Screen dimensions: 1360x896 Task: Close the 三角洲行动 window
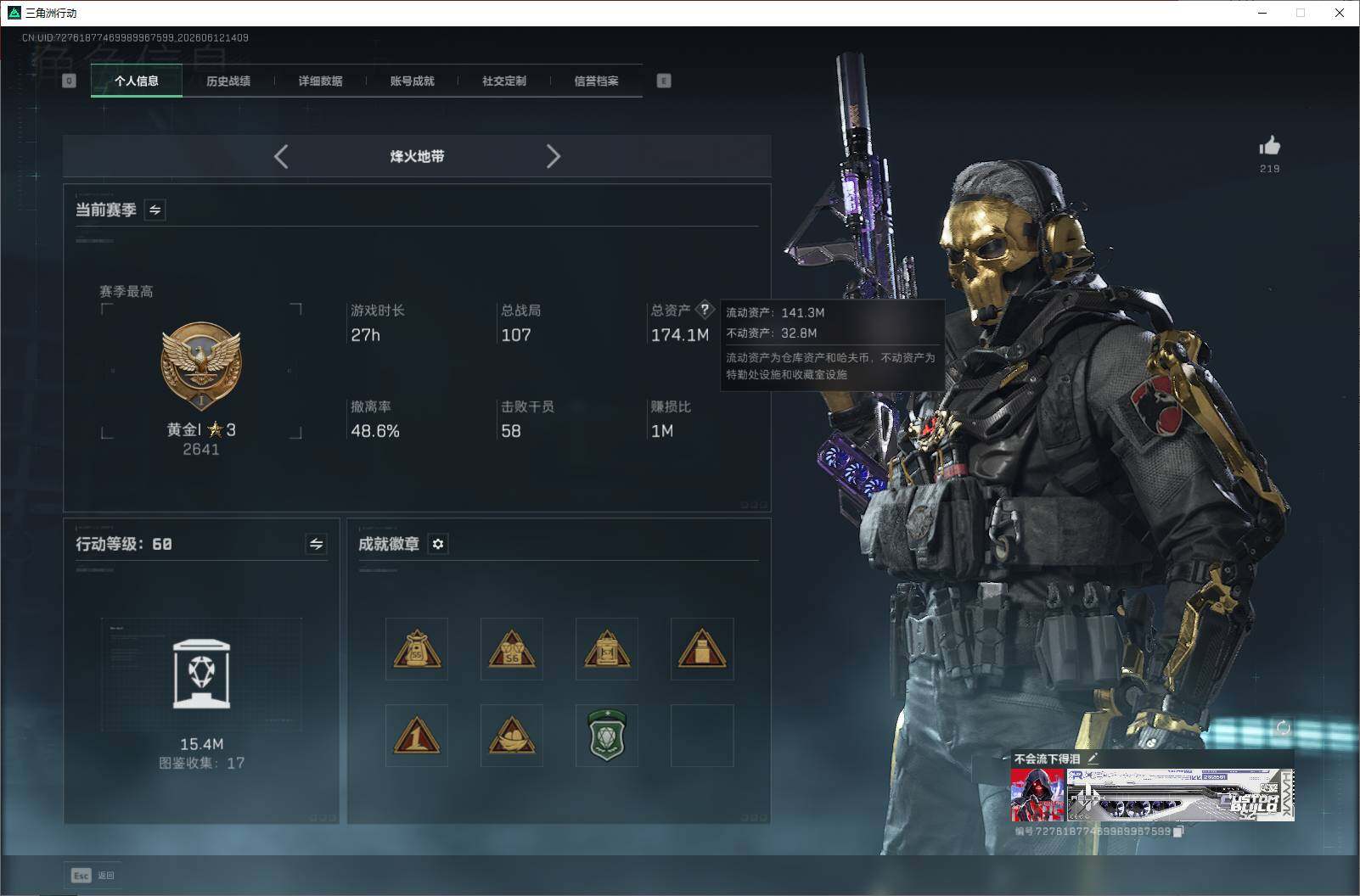click(1340, 13)
